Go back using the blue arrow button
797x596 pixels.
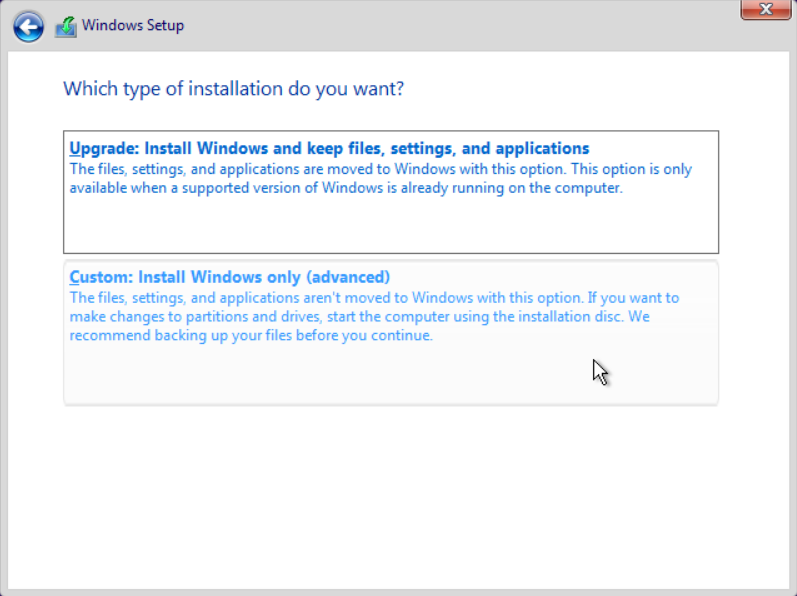pyautogui.click(x=28, y=26)
